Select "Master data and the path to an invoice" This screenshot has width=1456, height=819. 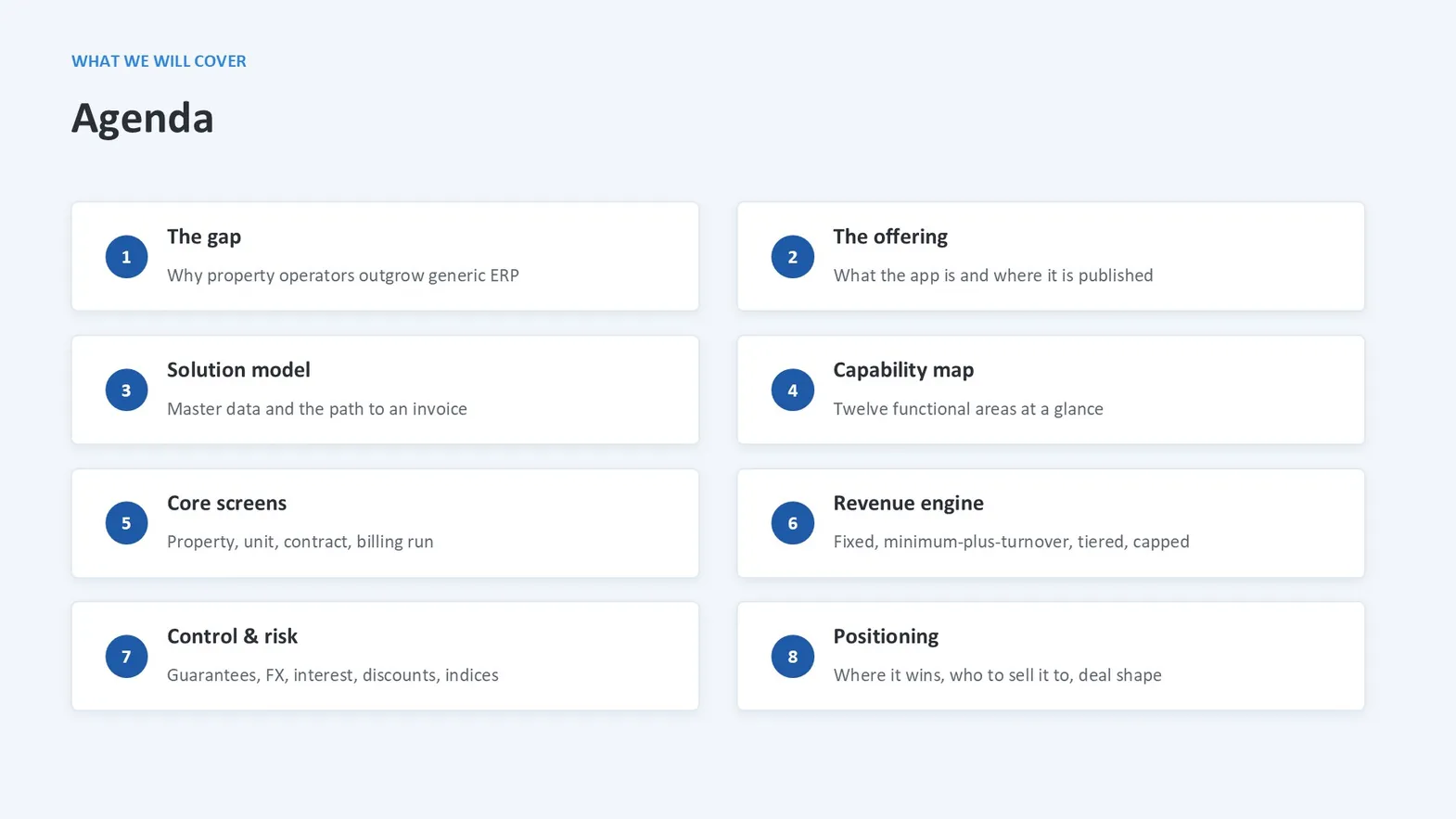tap(317, 409)
